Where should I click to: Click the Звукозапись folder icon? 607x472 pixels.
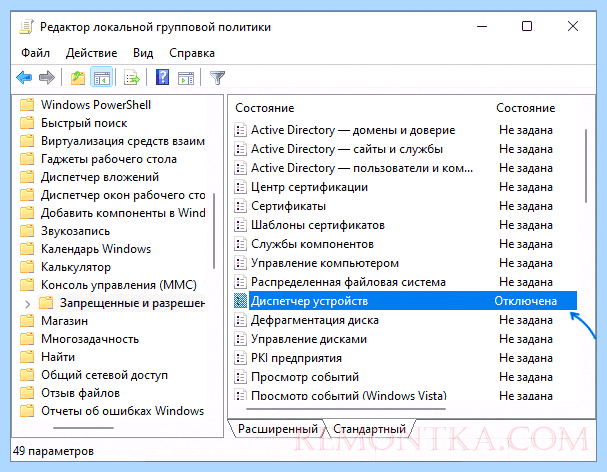27,231
